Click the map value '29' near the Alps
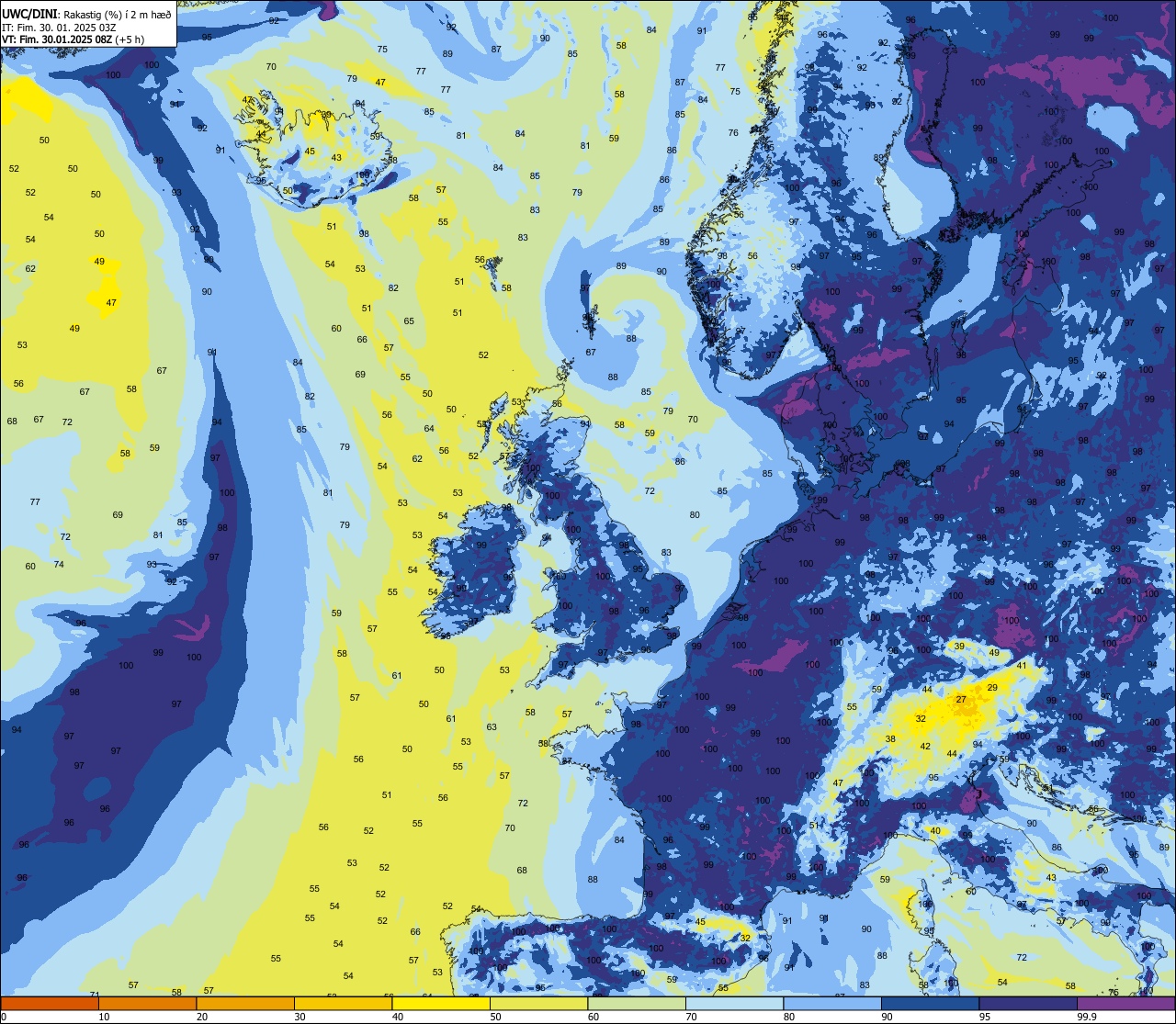 pyautogui.click(x=992, y=688)
